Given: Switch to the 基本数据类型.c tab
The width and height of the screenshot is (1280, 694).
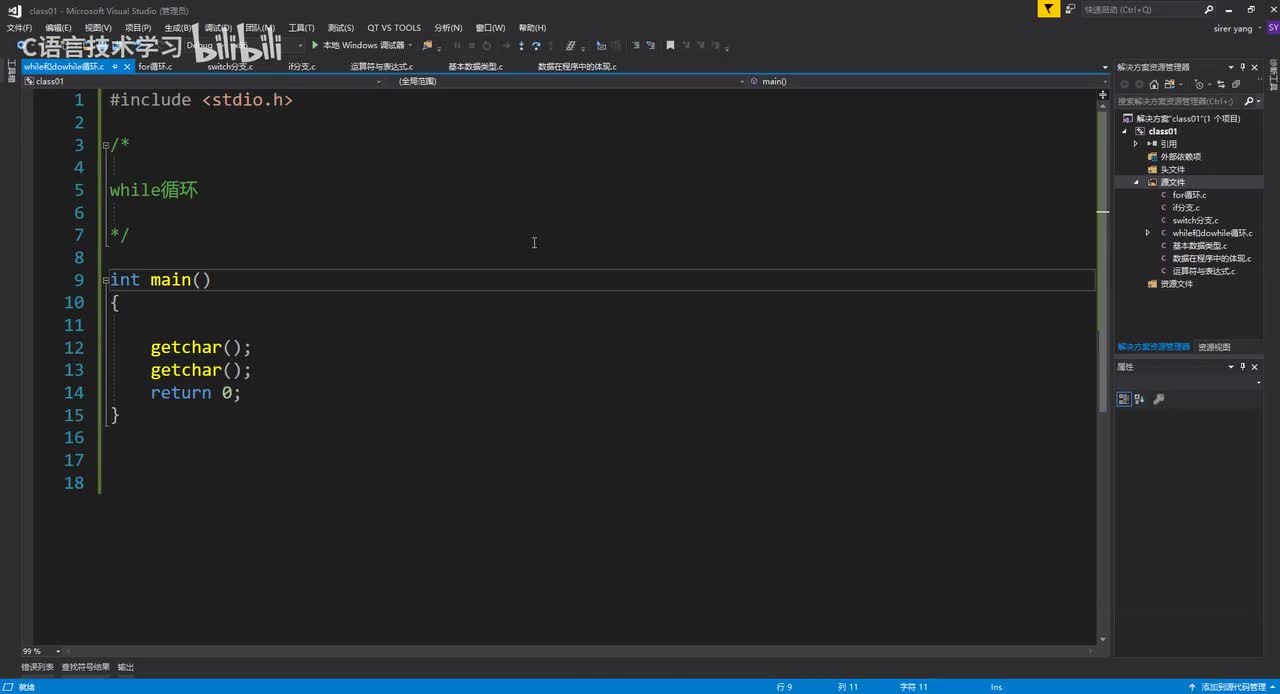Looking at the screenshot, I should click(475, 67).
